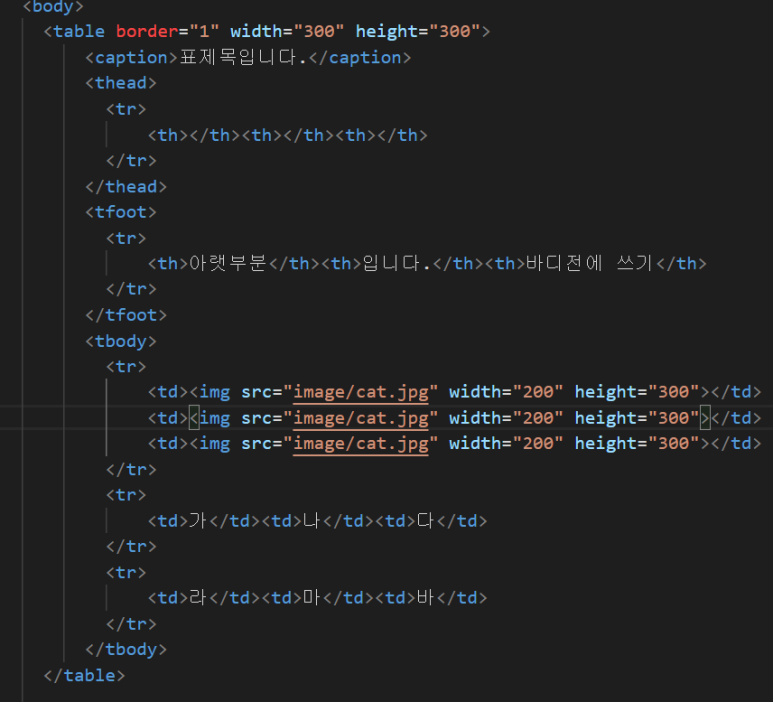The height and width of the screenshot is (702, 773).
Task: Click the body tag at the top
Action: tap(53, 6)
